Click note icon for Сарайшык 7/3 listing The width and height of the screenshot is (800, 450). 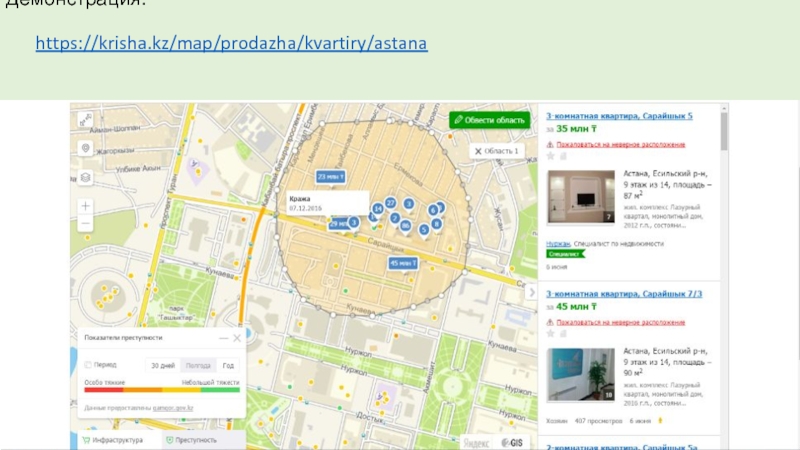coord(563,334)
